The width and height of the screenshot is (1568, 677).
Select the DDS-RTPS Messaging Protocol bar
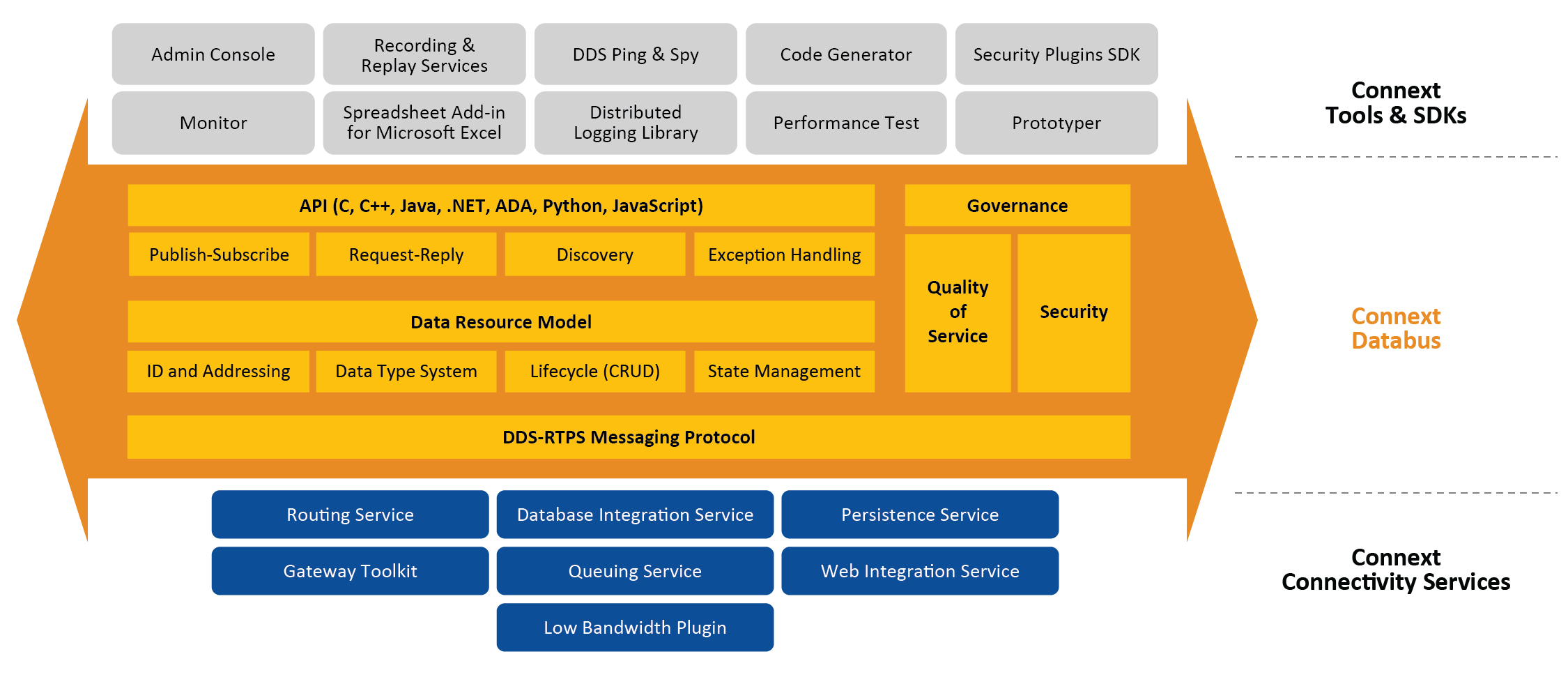(x=629, y=437)
